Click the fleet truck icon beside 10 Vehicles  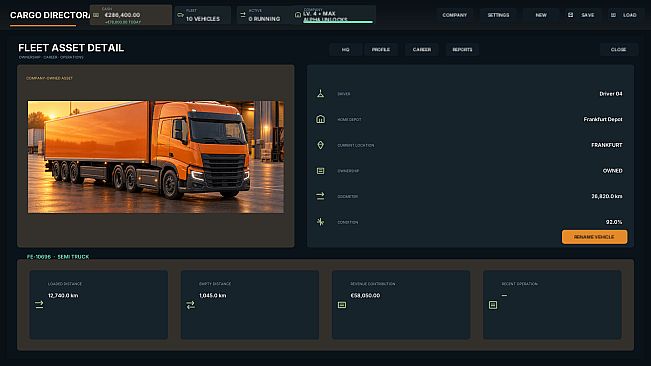(x=180, y=15)
